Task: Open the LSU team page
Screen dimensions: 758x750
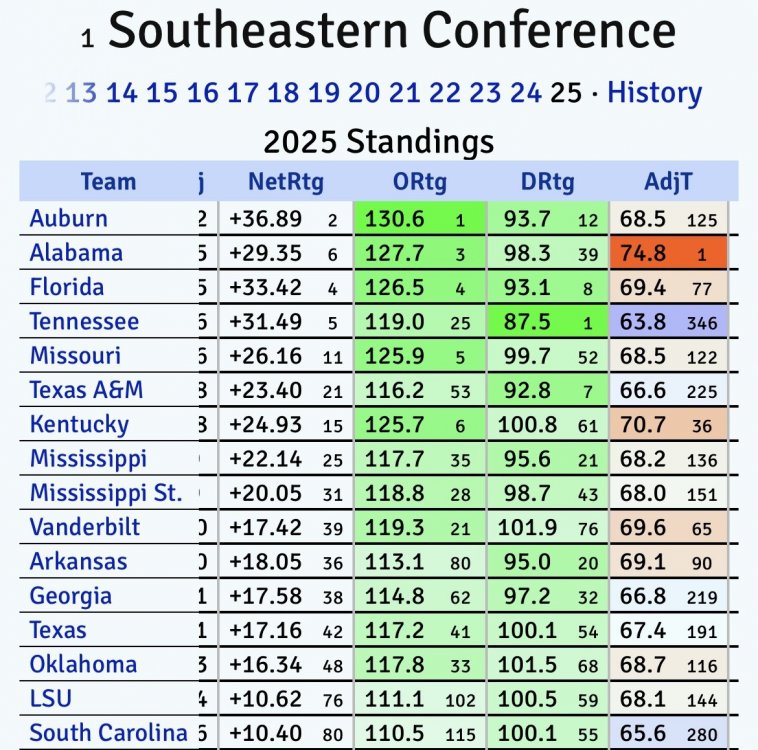Action: pos(51,698)
